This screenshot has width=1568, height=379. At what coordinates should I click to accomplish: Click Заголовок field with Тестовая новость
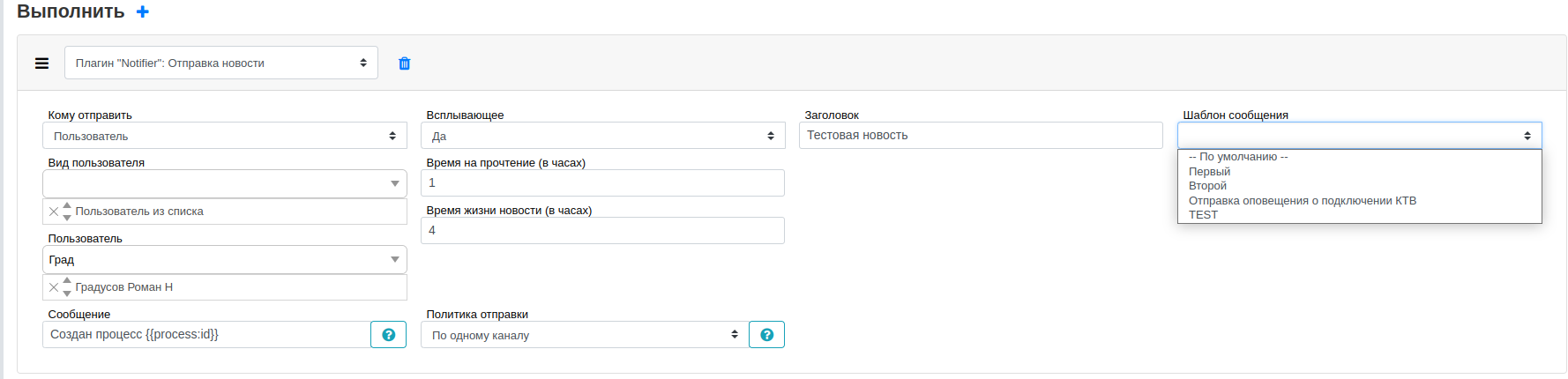coord(981,136)
